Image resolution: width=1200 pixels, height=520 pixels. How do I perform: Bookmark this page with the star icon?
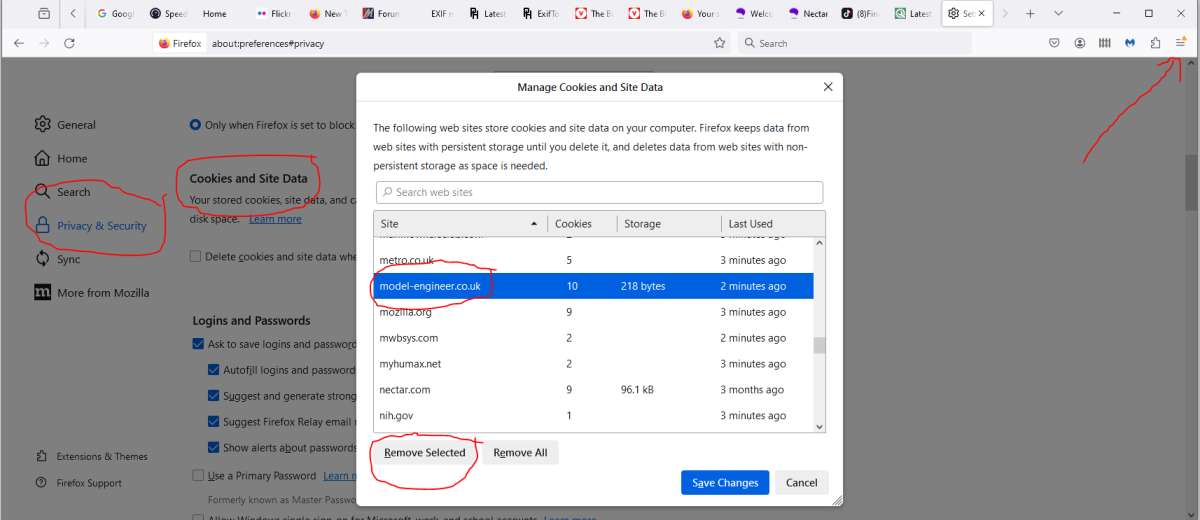[x=719, y=43]
